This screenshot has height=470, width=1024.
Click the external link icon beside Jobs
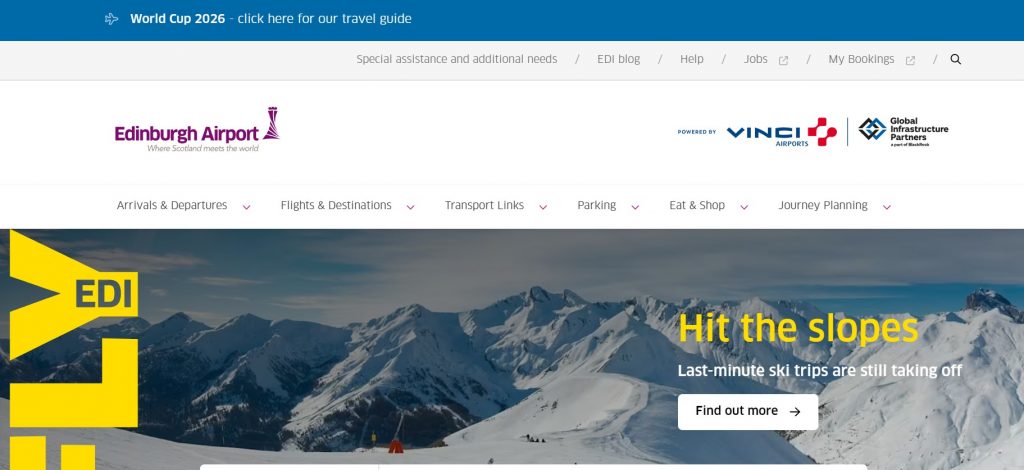coord(783,61)
